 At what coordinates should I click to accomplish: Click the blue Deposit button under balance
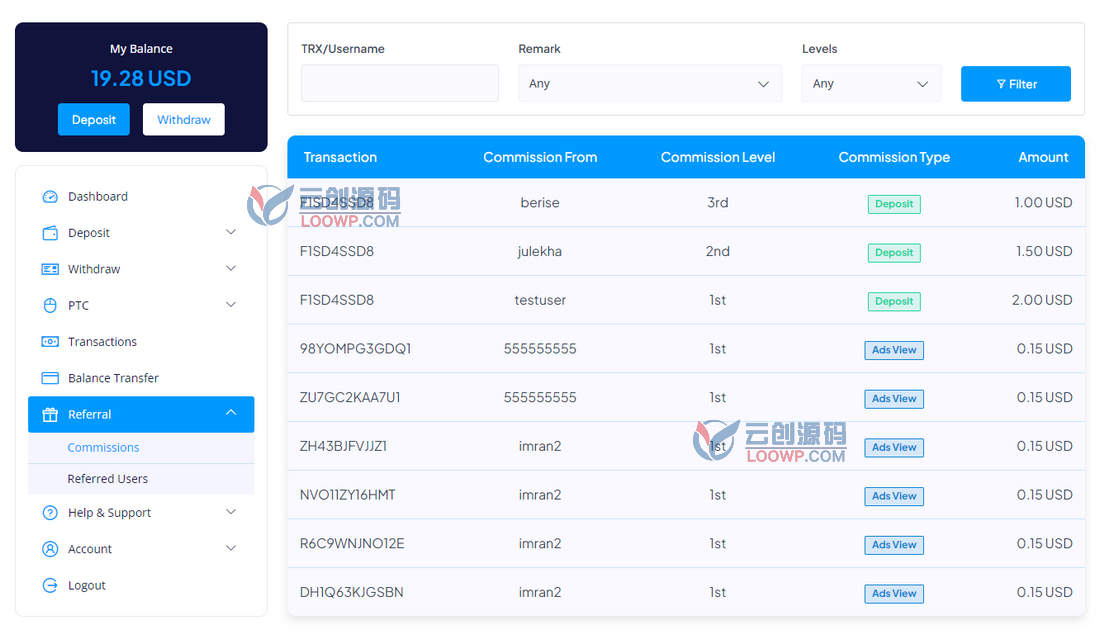(x=93, y=119)
